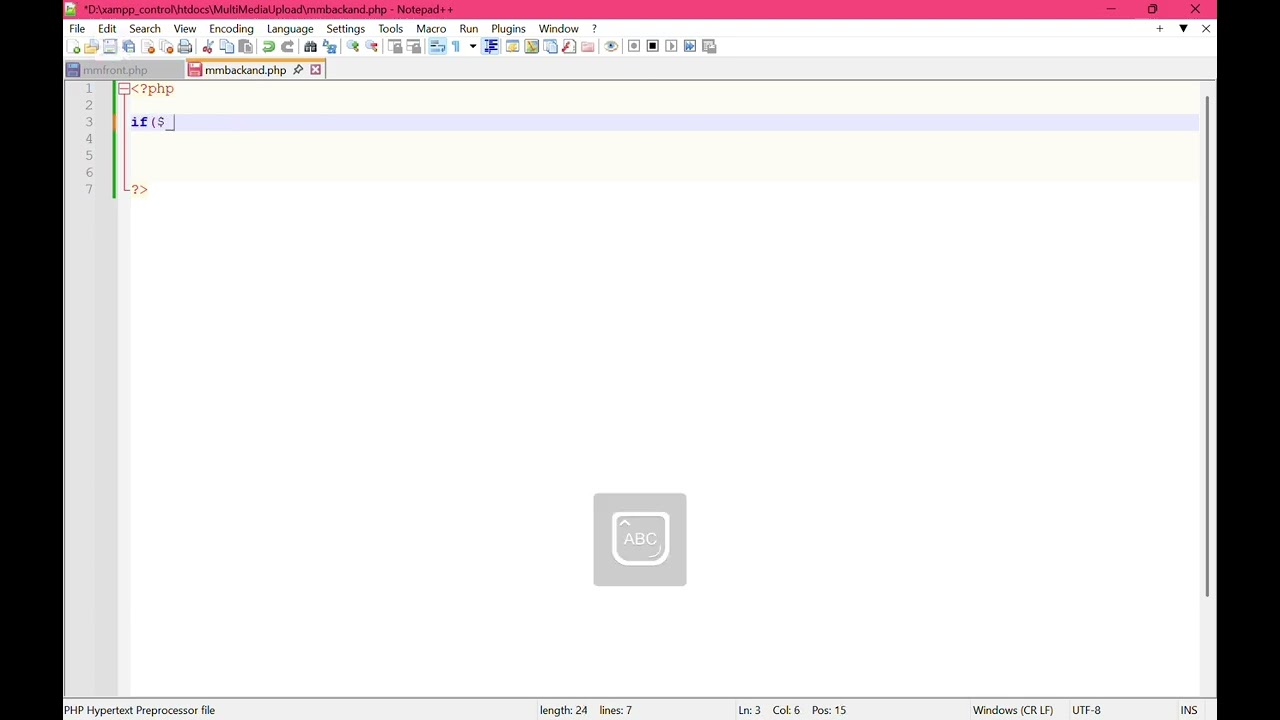
Task: Click line number 5 in margin
Action: click(x=89, y=156)
